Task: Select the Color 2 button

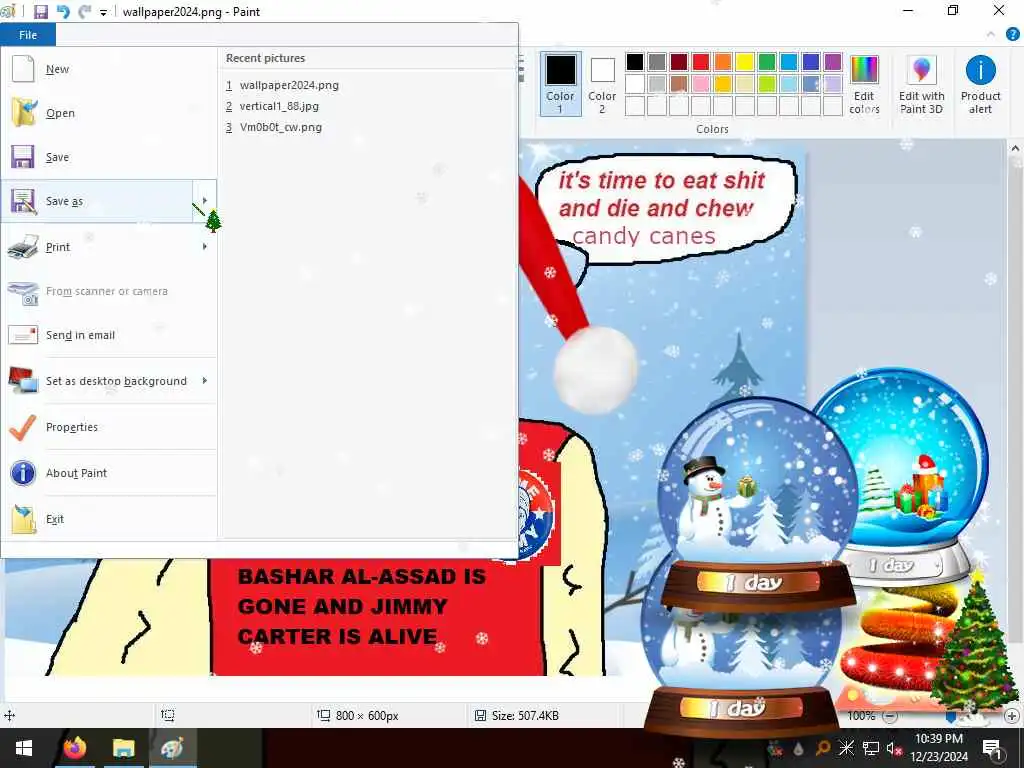Action: (601, 84)
